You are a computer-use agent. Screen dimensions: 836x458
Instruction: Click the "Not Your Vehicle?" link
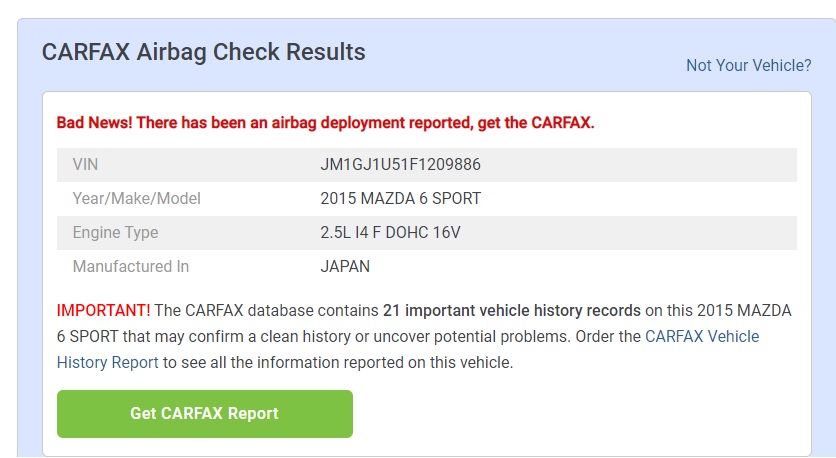(748, 65)
